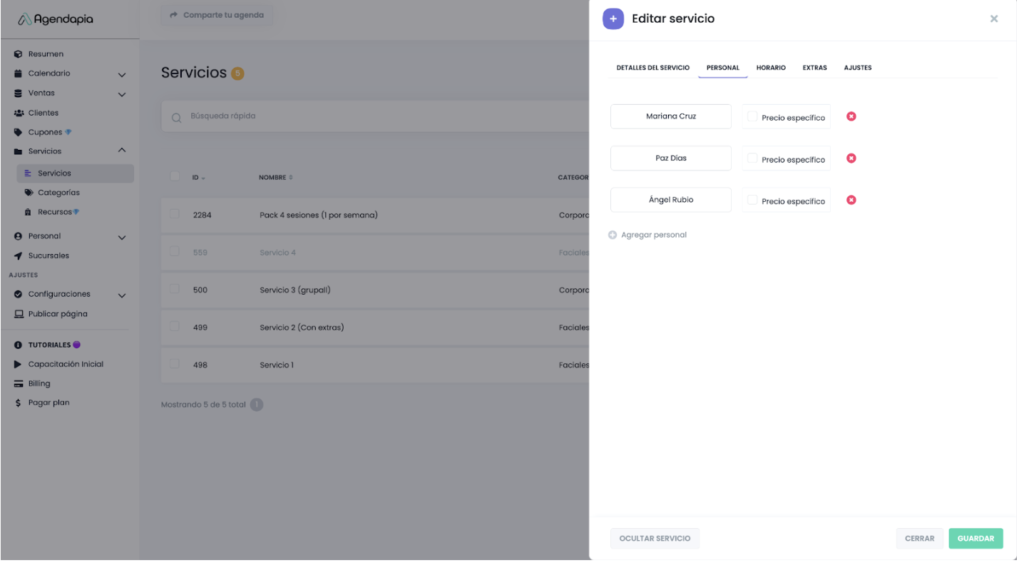Toggle Precio específico for Ángel Rubio

coord(753,200)
